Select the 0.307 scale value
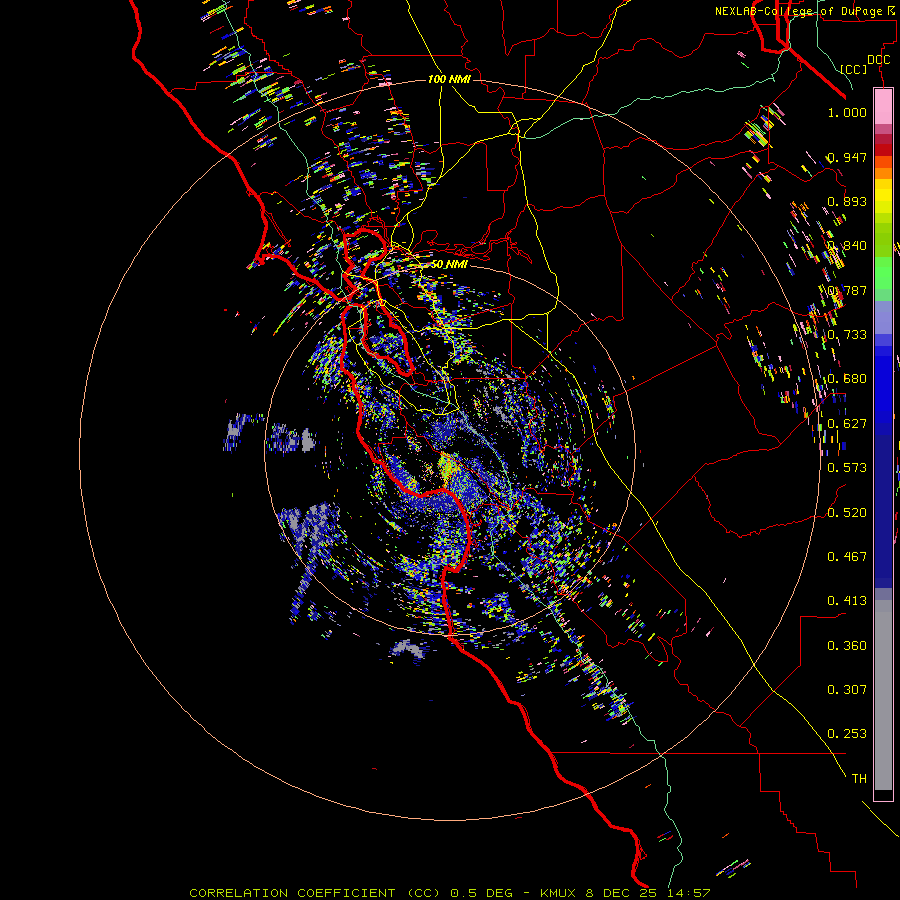The width and height of the screenshot is (900, 900). (x=847, y=690)
